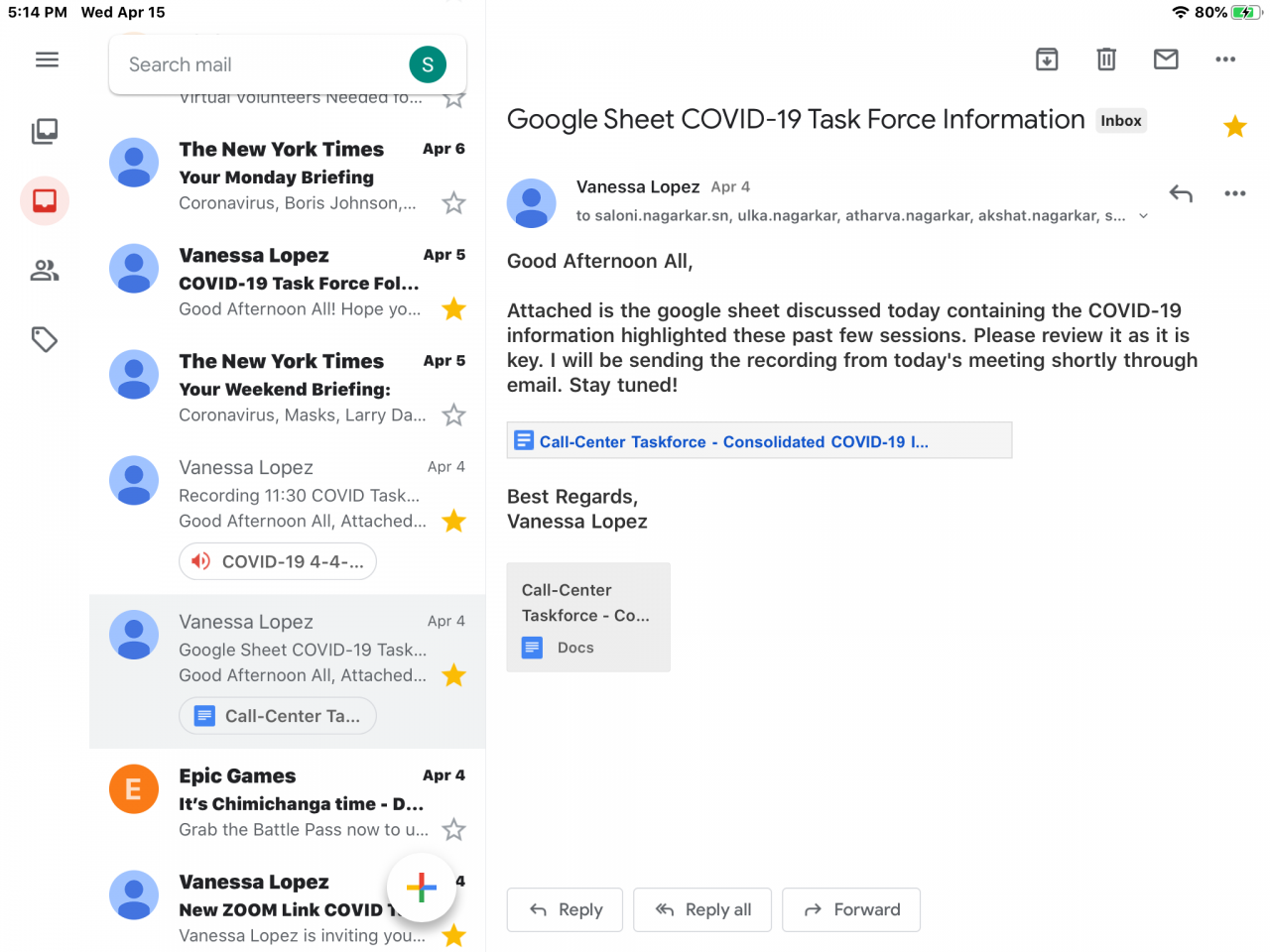This screenshot has height=952, width=1270.
Task: Star the Epic Games Chimichanga email
Action: click(454, 829)
